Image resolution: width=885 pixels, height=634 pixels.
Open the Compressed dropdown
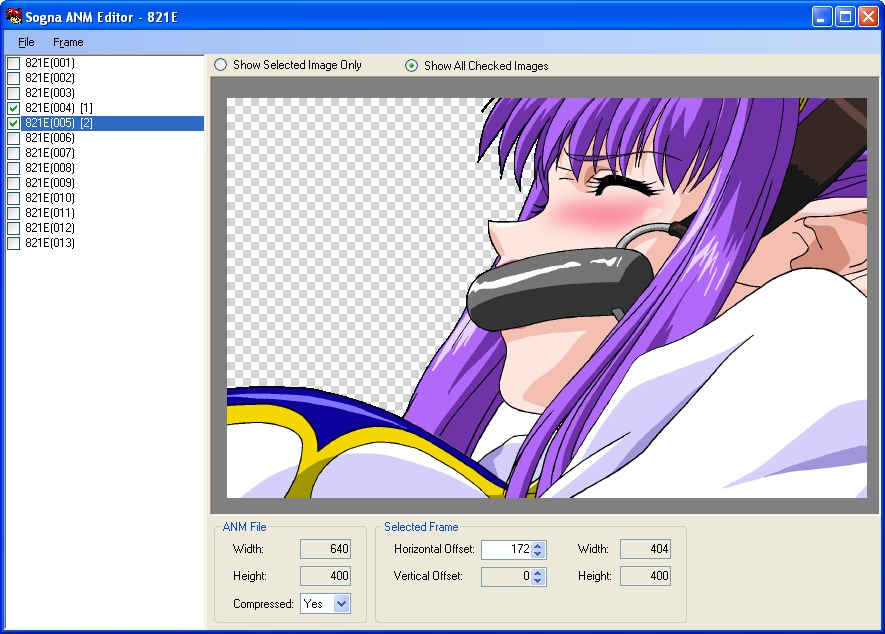(341, 604)
